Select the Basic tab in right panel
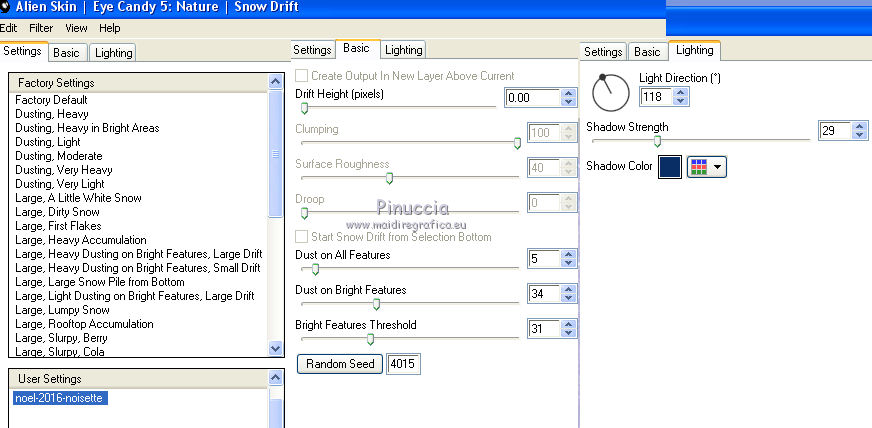Screen dimensions: 872x428 (647, 52)
